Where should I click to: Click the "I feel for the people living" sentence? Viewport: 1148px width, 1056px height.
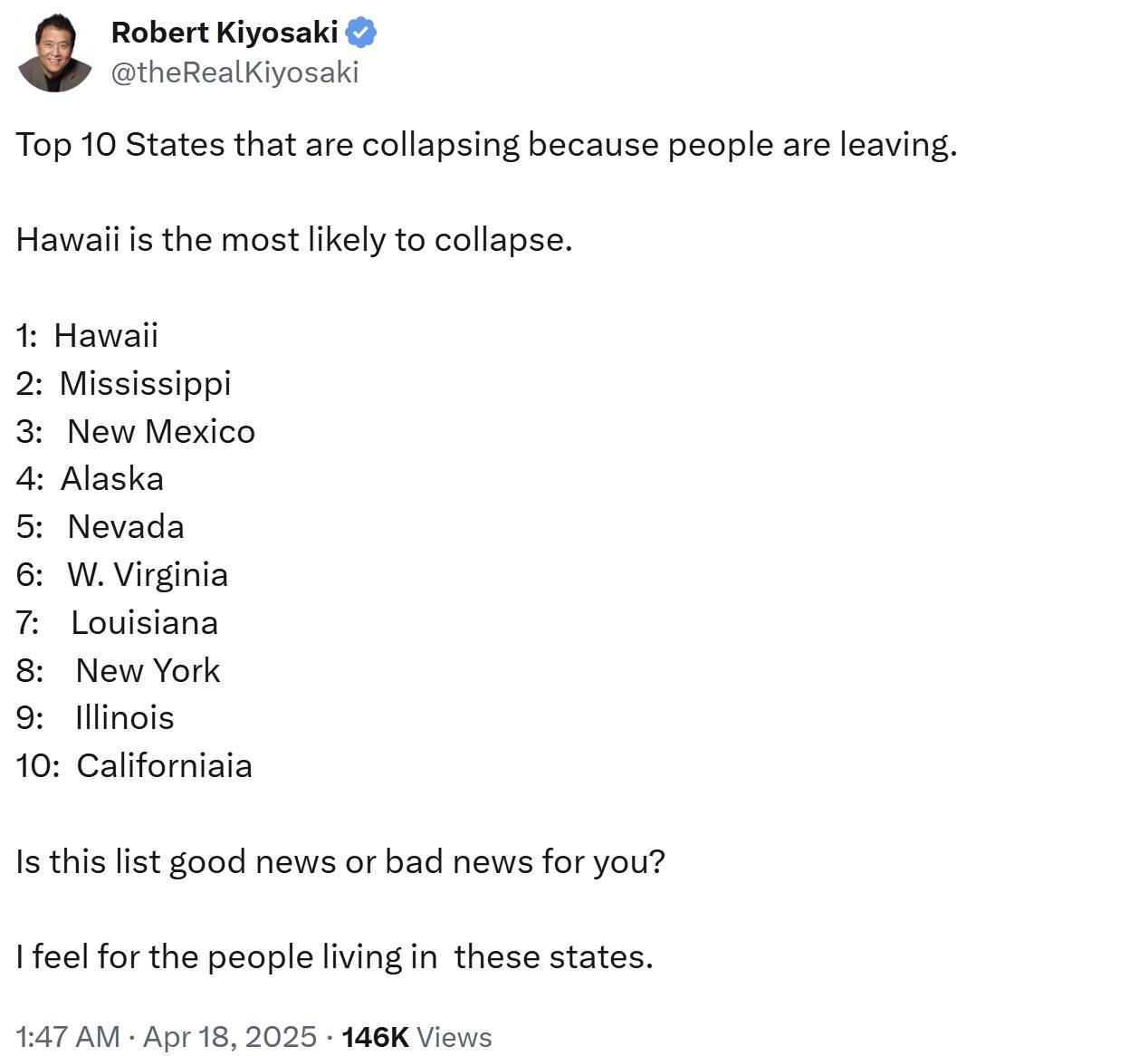tap(334, 956)
